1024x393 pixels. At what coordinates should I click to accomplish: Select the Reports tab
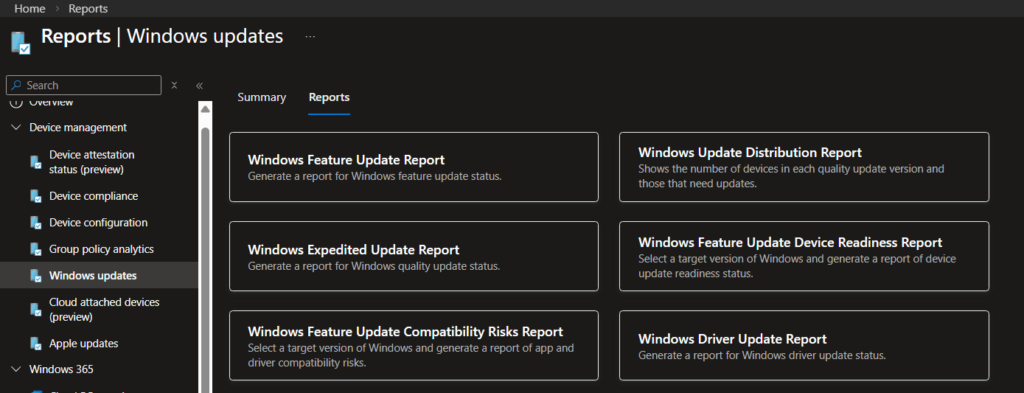pos(329,97)
